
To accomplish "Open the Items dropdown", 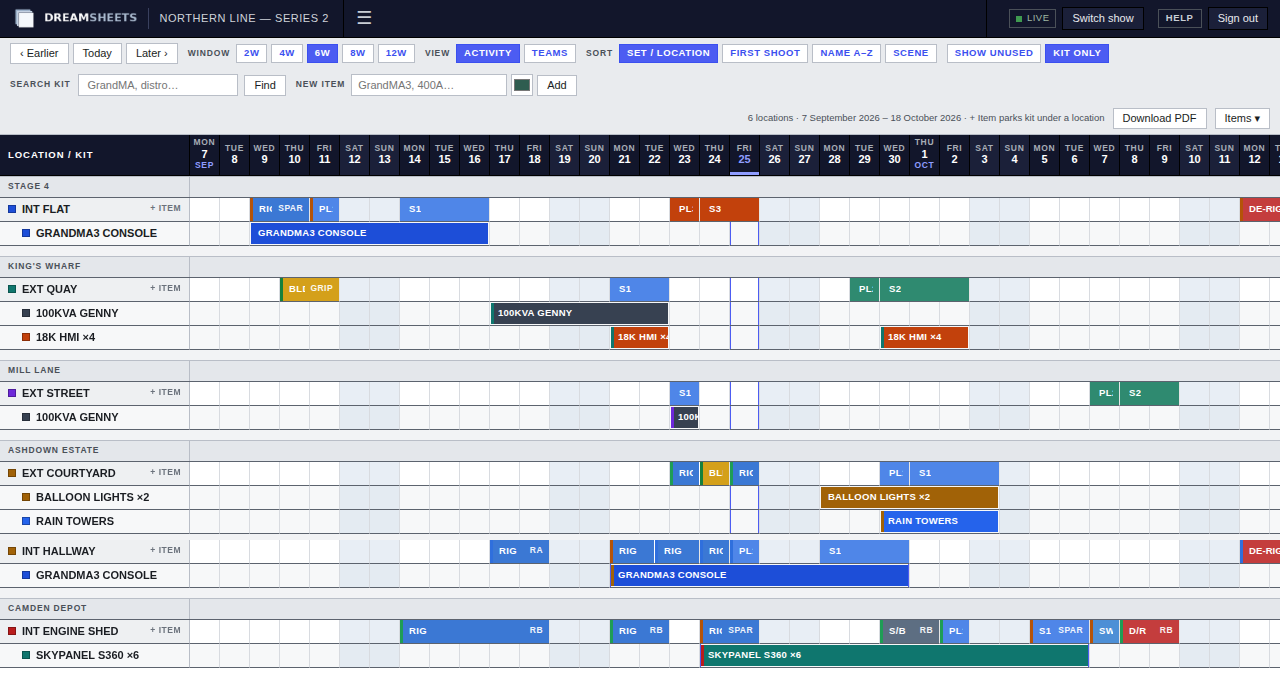I will coord(1242,118).
